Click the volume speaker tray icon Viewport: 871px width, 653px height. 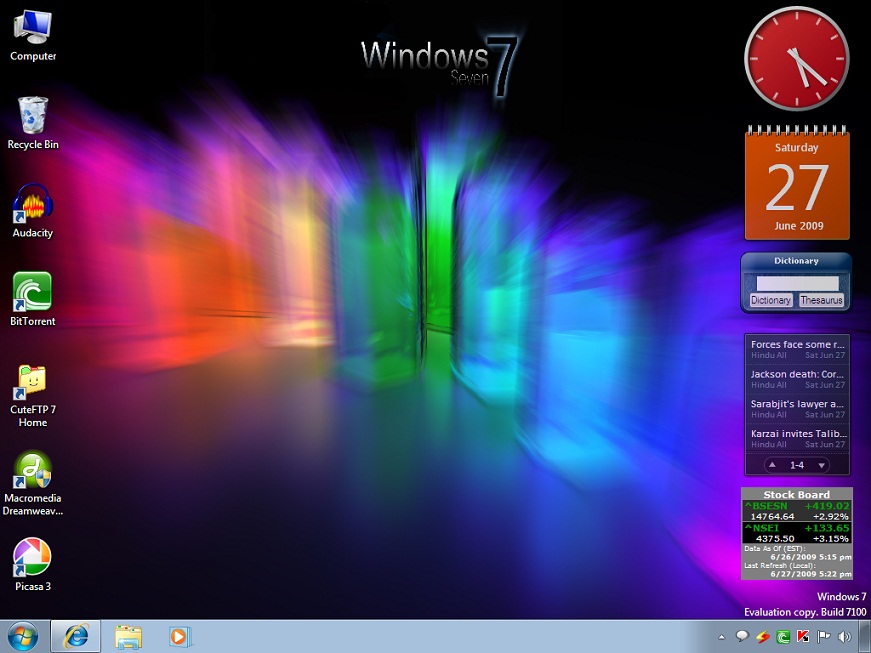[x=845, y=636]
